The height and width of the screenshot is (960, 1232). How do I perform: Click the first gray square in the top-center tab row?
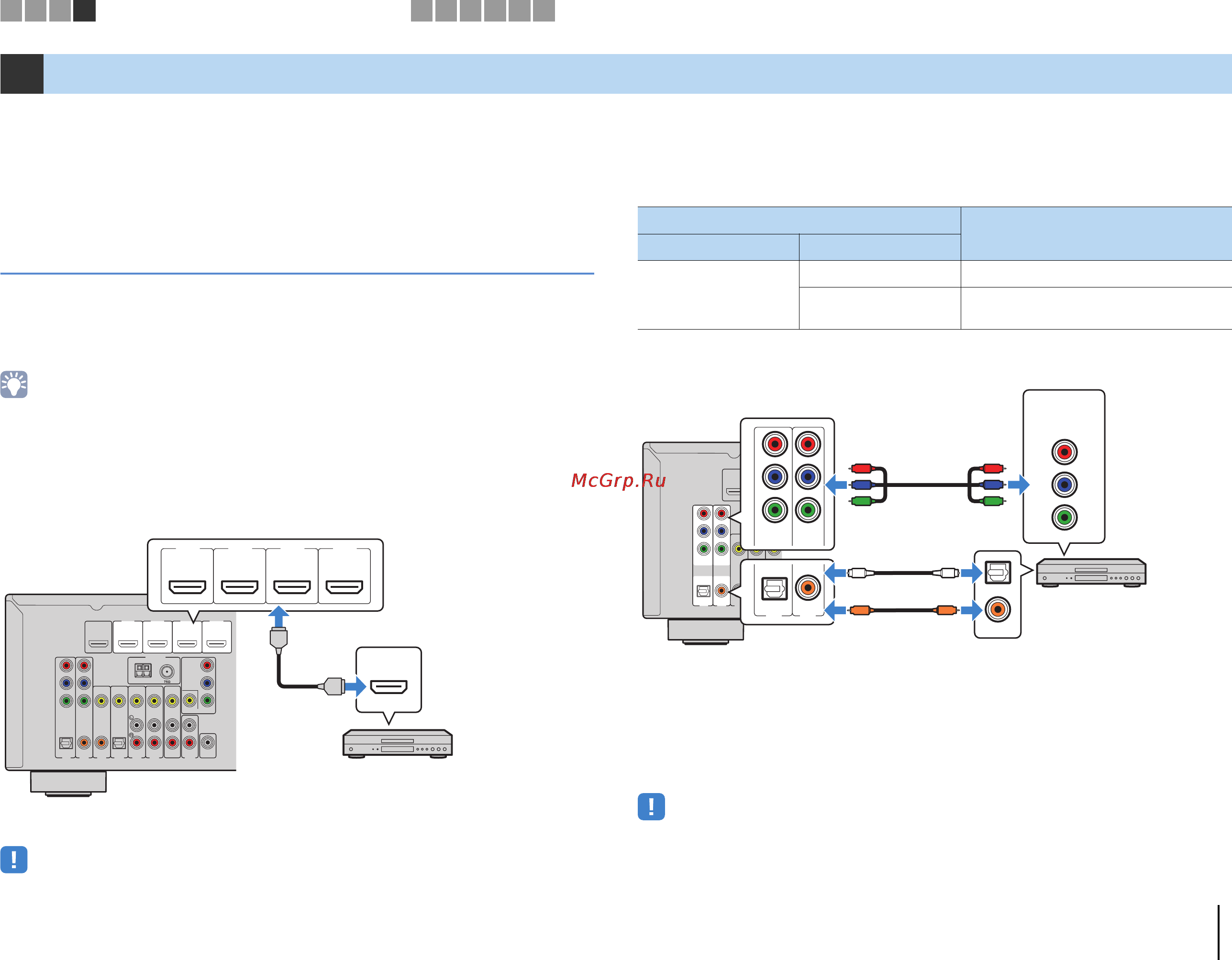(x=422, y=11)
